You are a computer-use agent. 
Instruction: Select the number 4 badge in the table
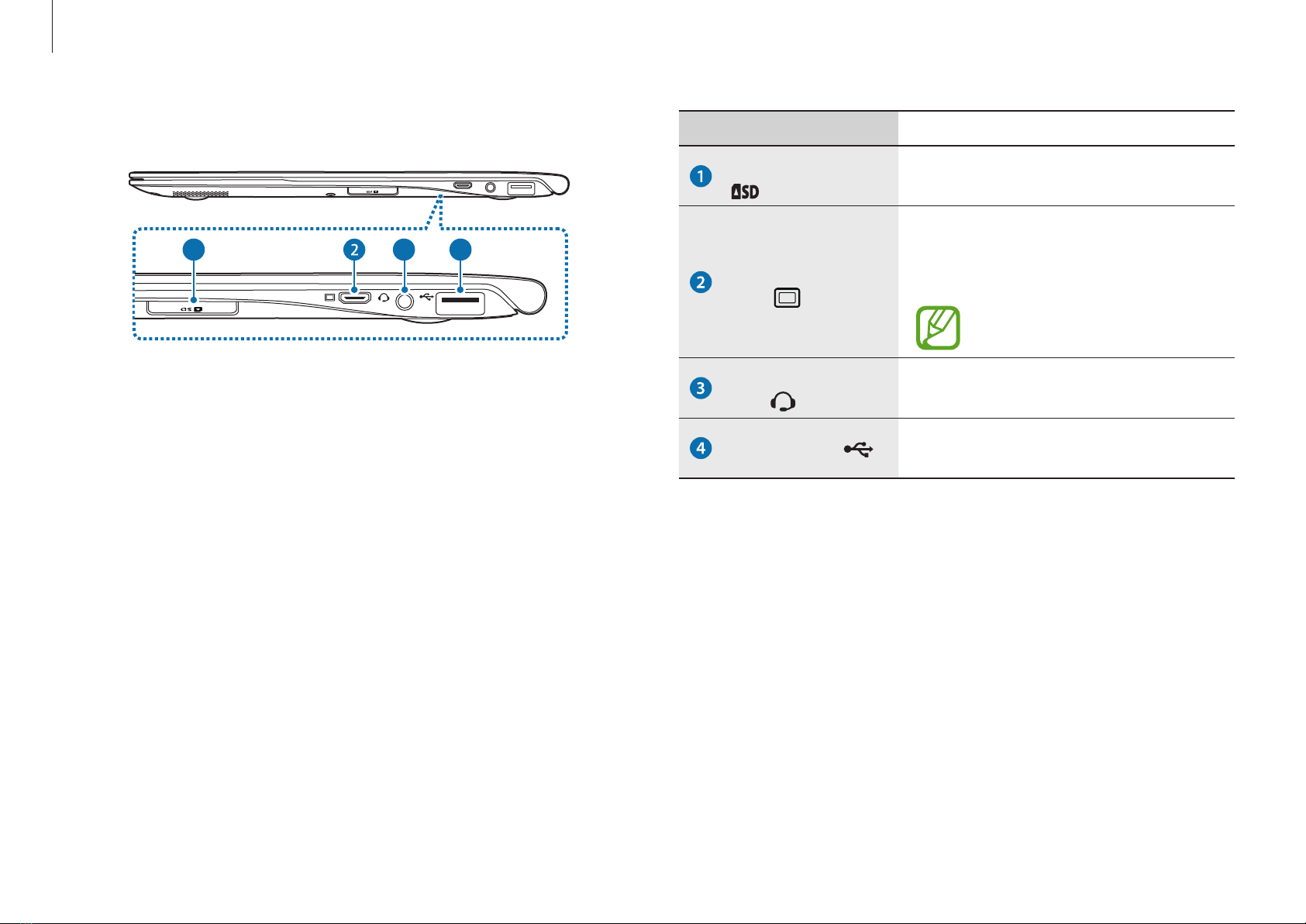click(x=701, y=448)
